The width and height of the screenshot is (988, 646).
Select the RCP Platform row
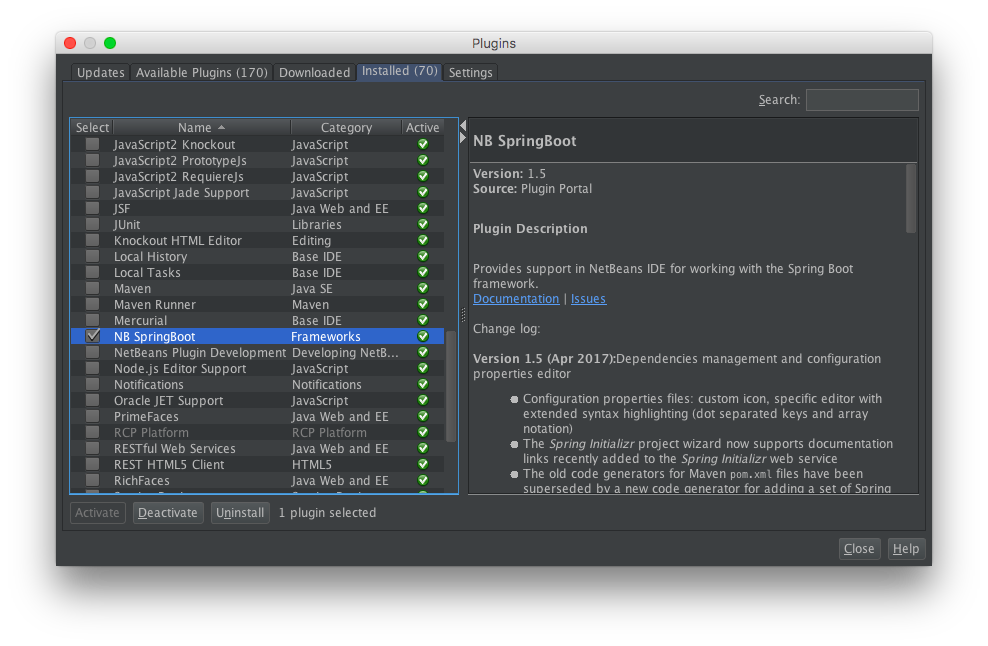tap(257, 432)
